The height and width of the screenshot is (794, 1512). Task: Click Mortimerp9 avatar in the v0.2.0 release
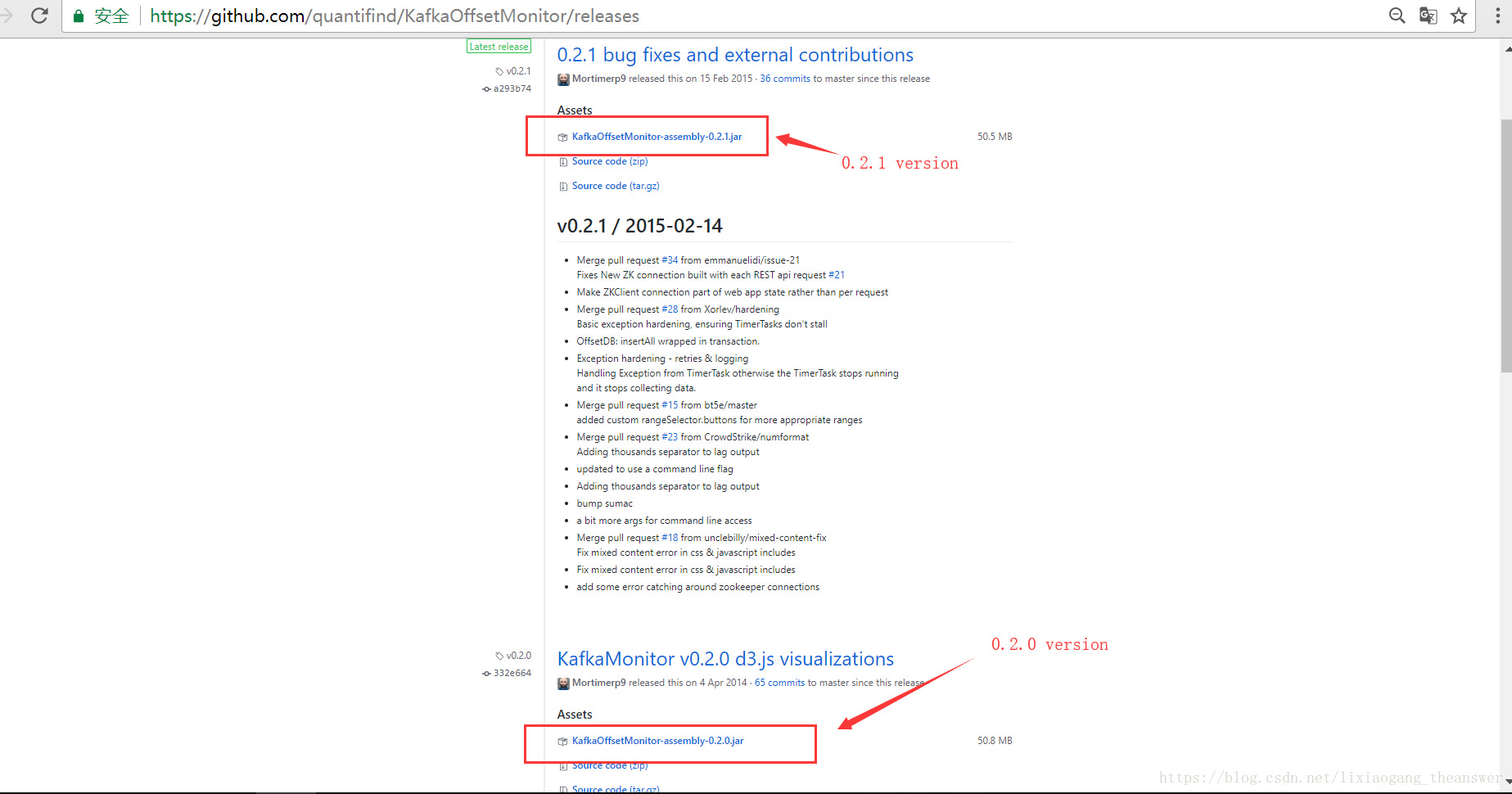tap(563, 683)
